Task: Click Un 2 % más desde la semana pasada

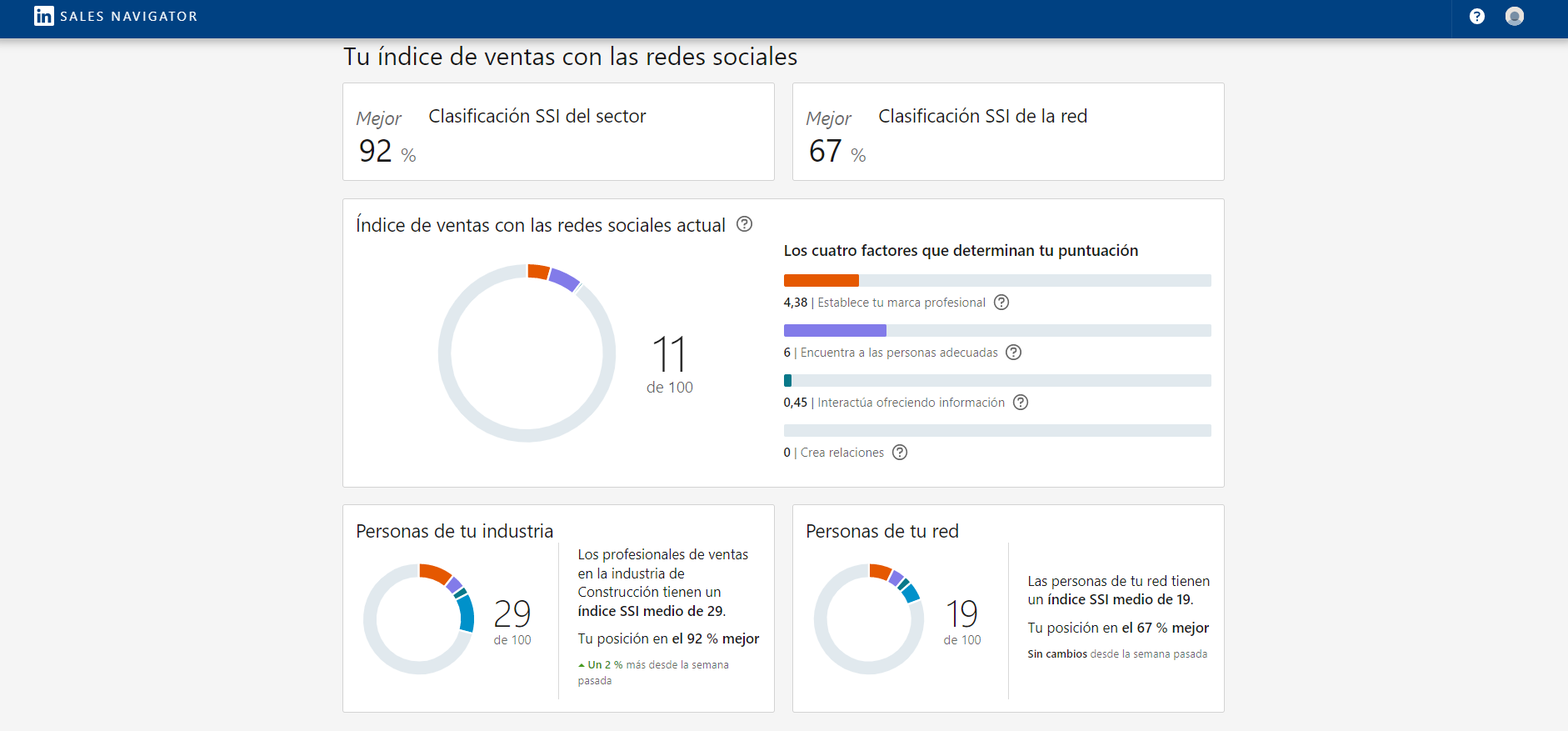Action: tap(654, 673)
